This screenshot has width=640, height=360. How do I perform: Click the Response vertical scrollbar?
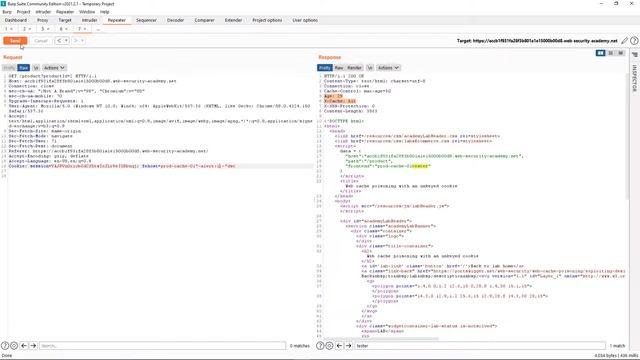pos(628,137)
